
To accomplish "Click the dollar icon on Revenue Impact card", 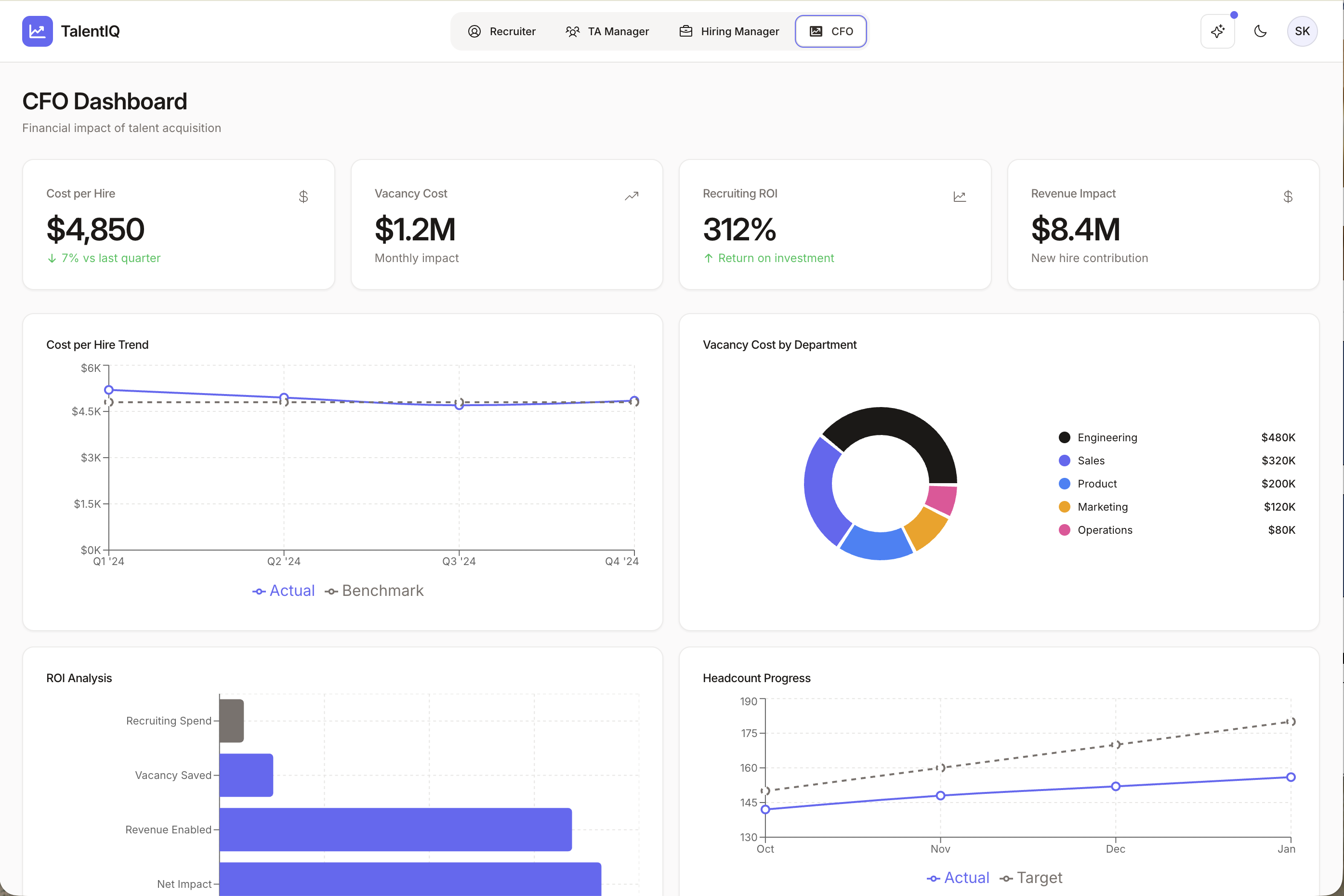I will (1288, 197).
